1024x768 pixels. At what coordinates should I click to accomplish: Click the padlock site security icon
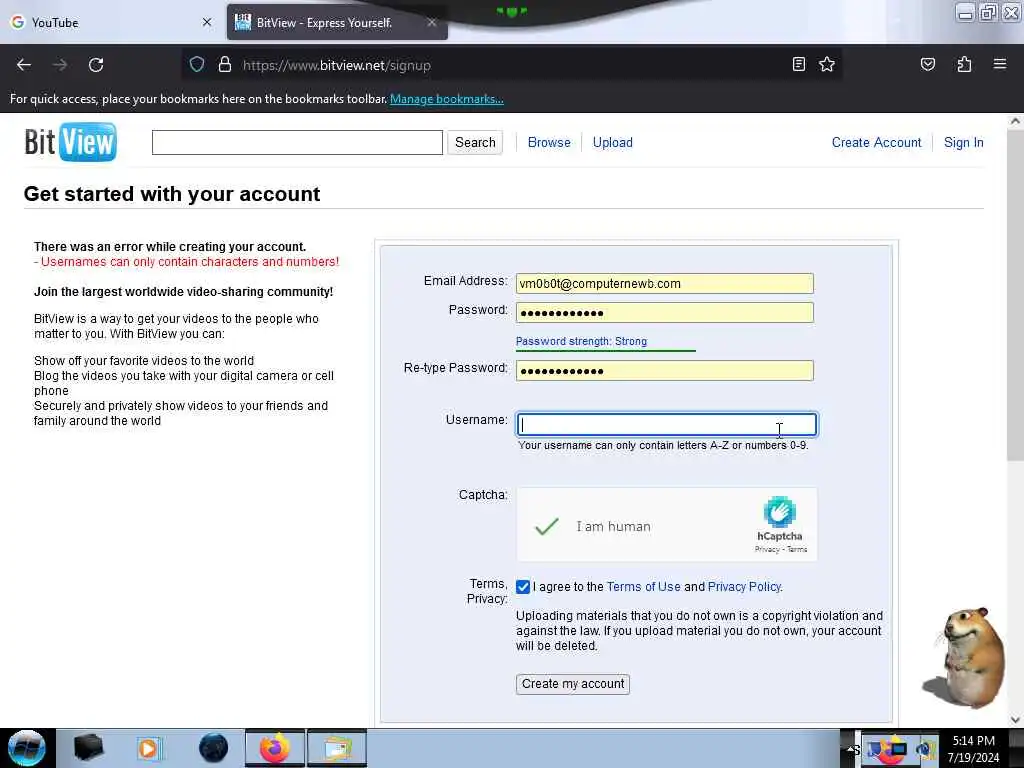pyautogui.click(x=225, y=65)
